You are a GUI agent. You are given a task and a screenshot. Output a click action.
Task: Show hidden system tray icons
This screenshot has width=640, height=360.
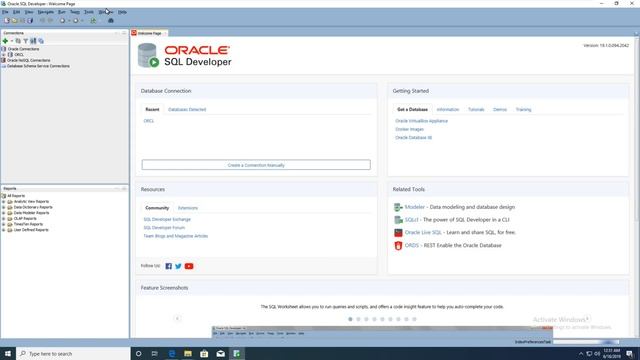[x=581, y=353]
